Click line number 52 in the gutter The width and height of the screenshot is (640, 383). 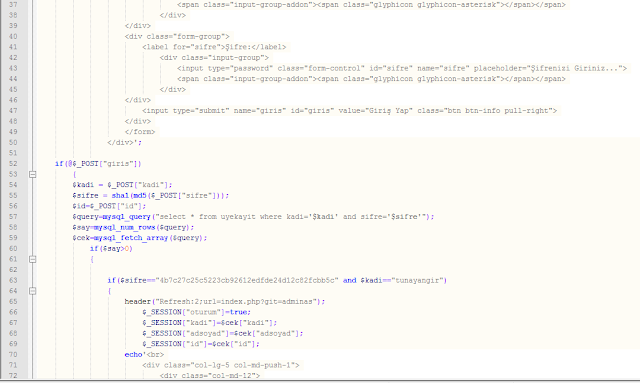[x=13, y=164]
